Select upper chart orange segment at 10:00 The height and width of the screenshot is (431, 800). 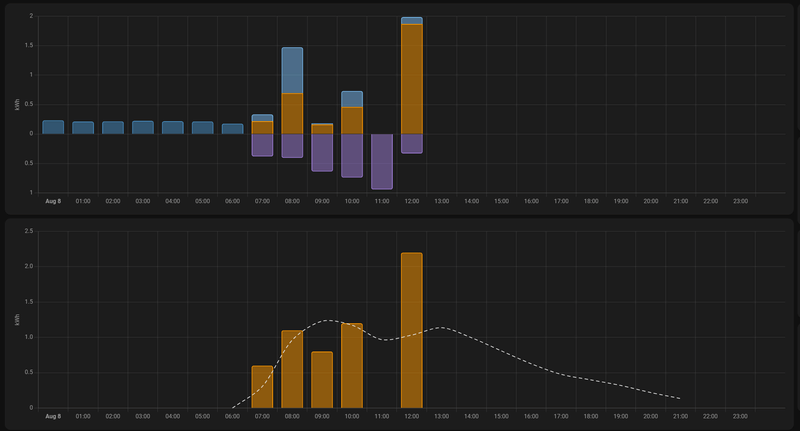pos(352,120)
